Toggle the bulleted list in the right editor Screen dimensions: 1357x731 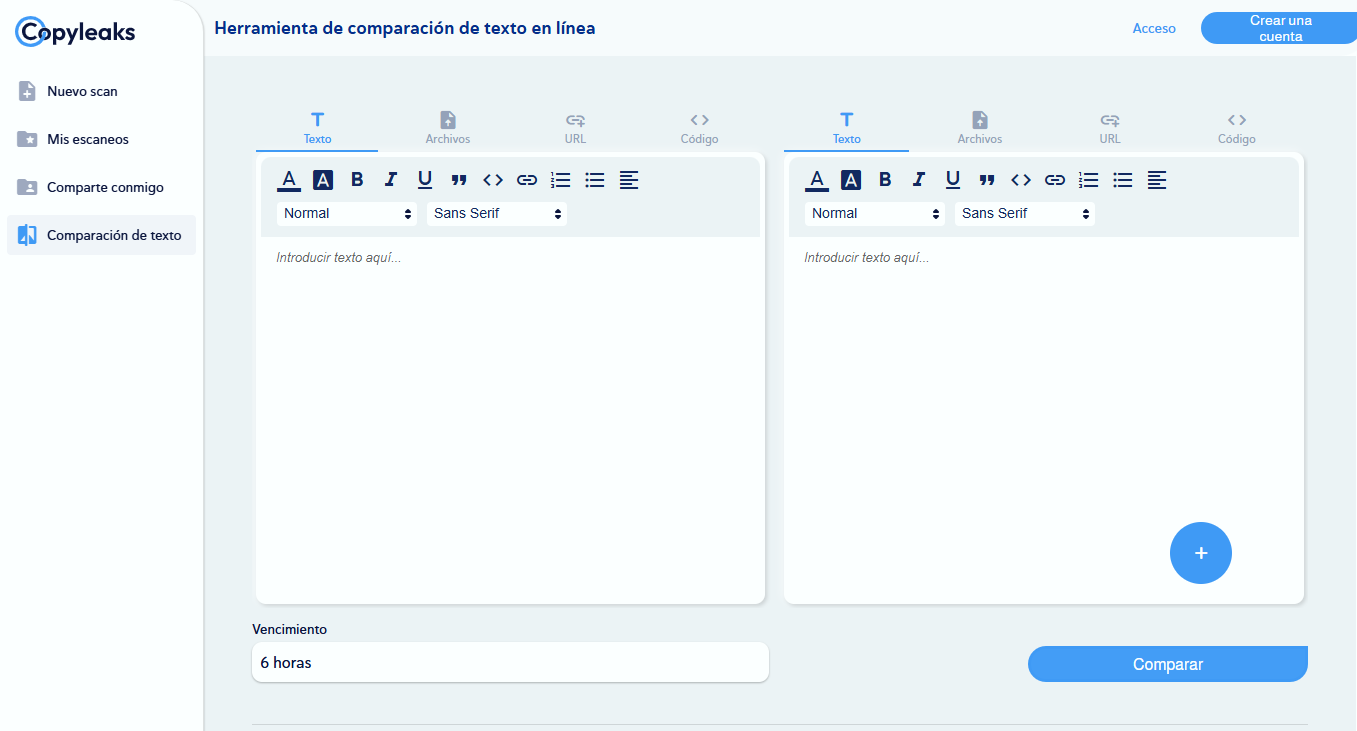pos(1122,180)
